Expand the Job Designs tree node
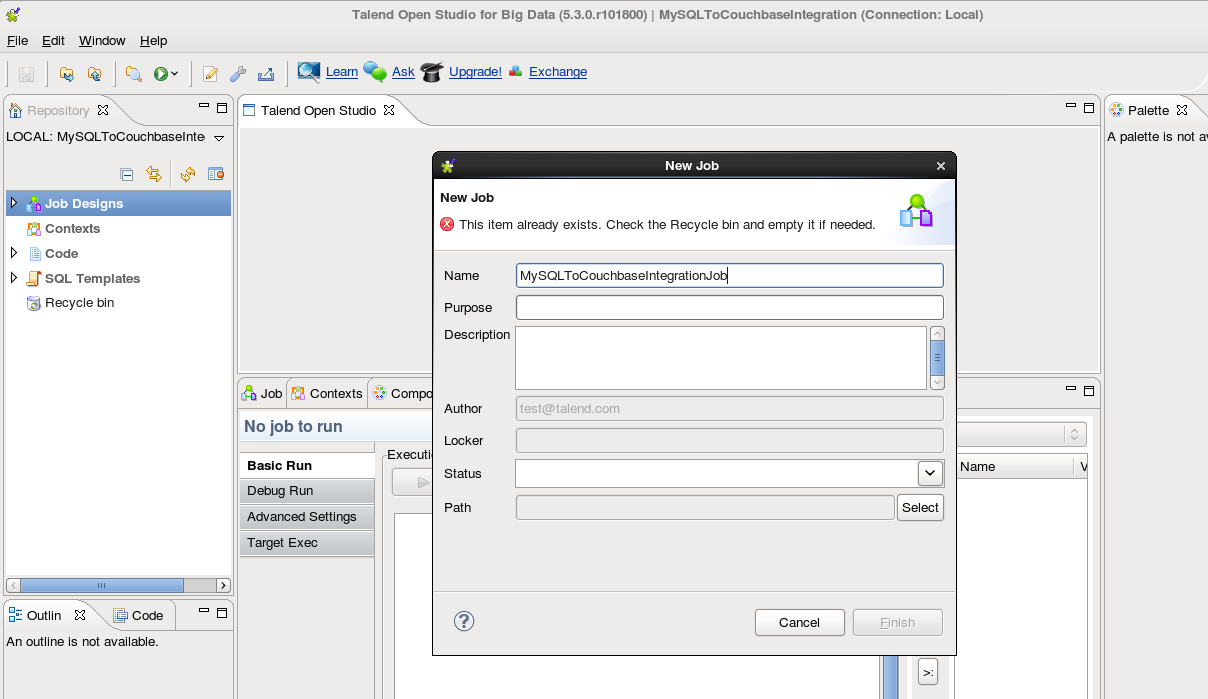 [x=14, y=203]
